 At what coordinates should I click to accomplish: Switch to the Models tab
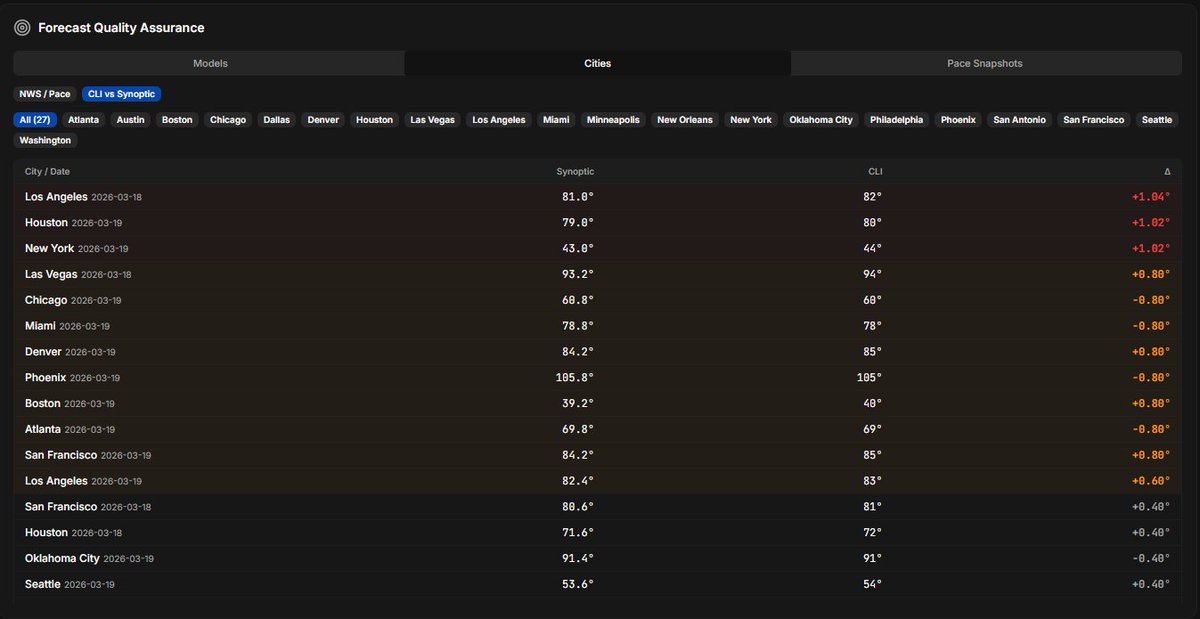209,62
